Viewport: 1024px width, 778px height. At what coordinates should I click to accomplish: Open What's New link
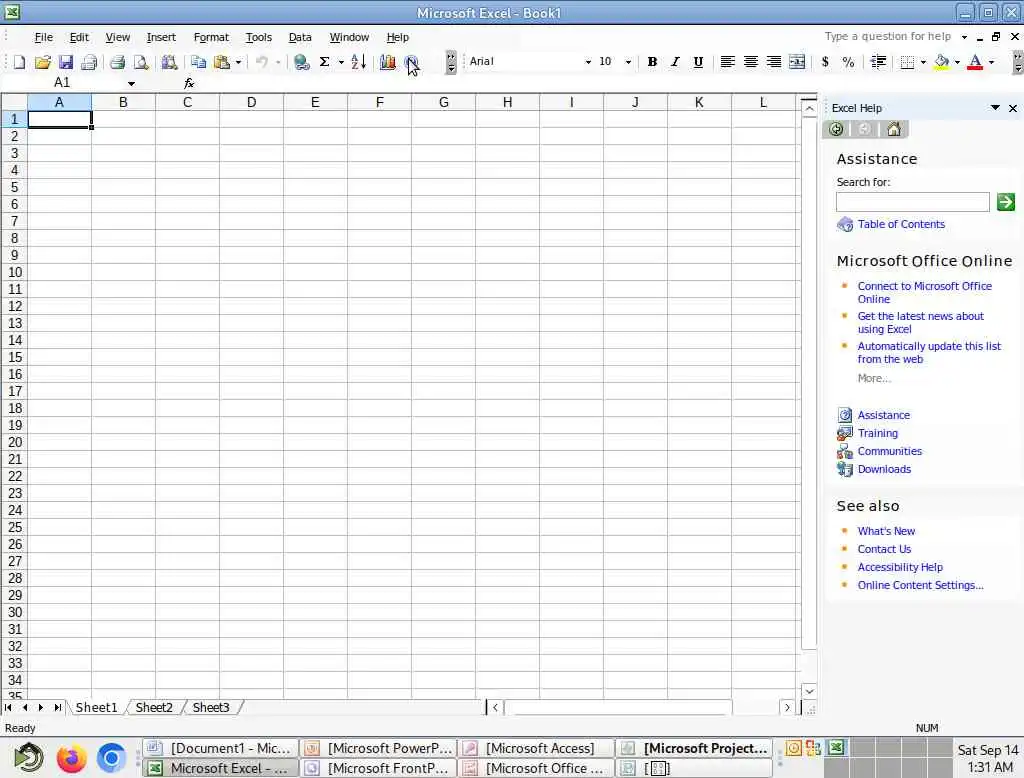[886, 531]
